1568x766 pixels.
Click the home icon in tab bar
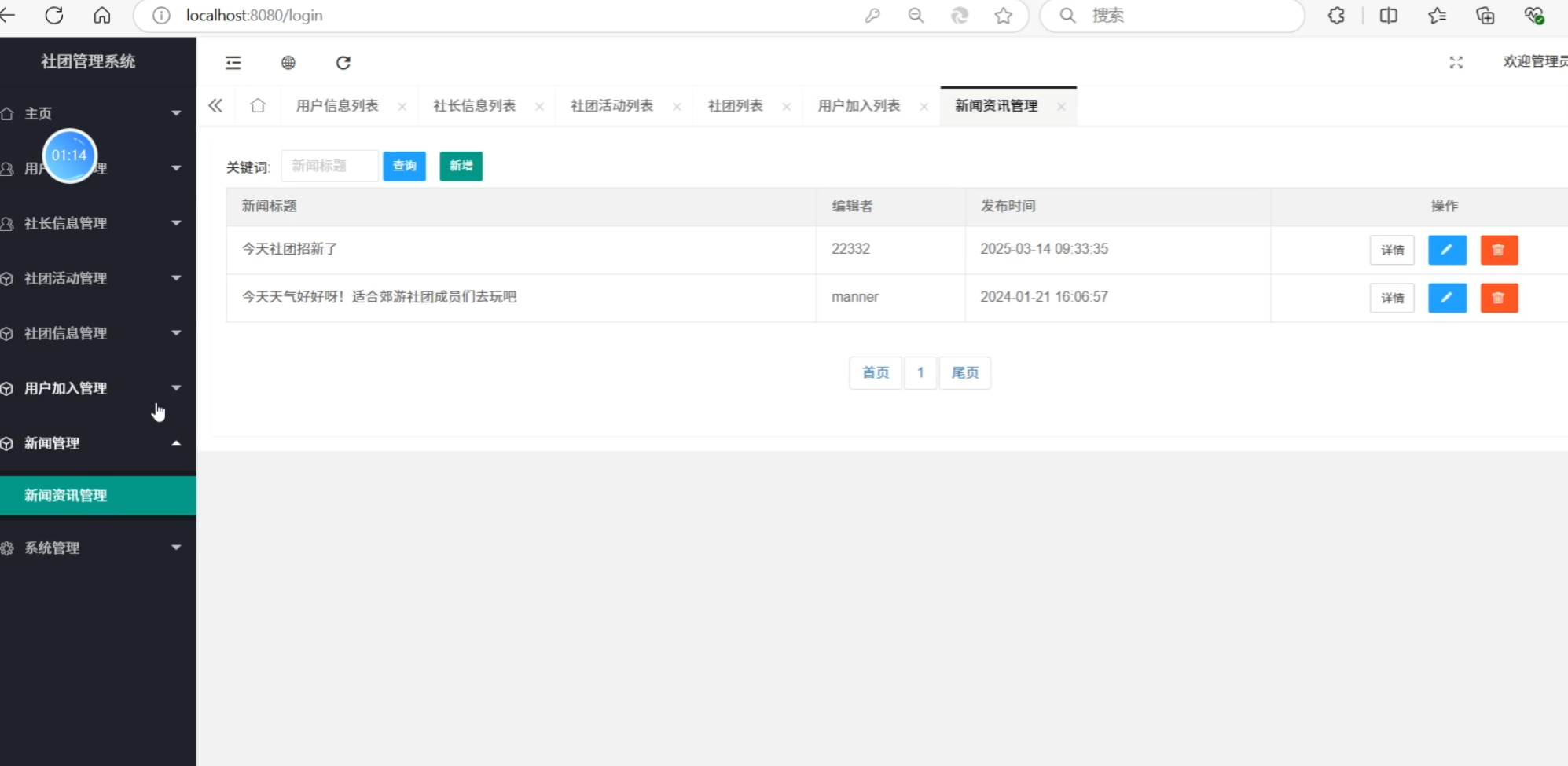click(258, 106)
